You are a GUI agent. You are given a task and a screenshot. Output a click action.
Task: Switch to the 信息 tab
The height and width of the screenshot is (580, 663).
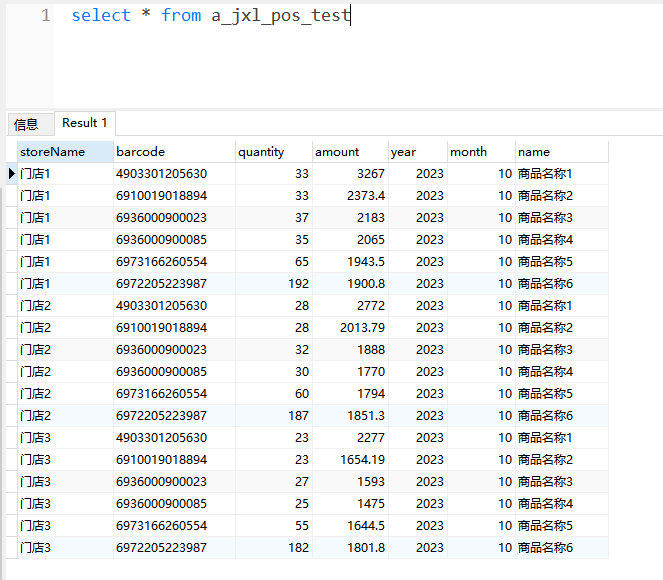(30, 124)
